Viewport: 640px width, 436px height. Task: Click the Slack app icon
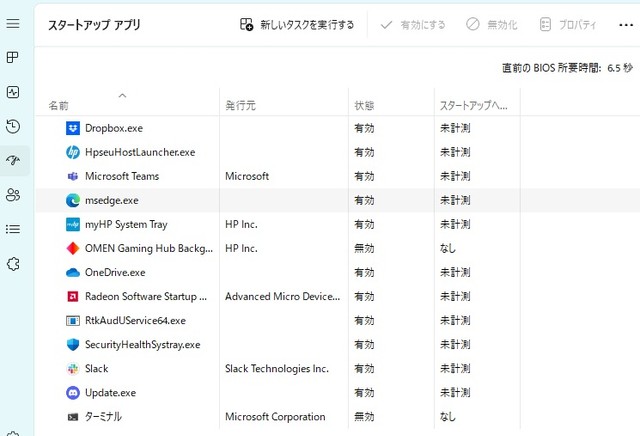[73, 369]
